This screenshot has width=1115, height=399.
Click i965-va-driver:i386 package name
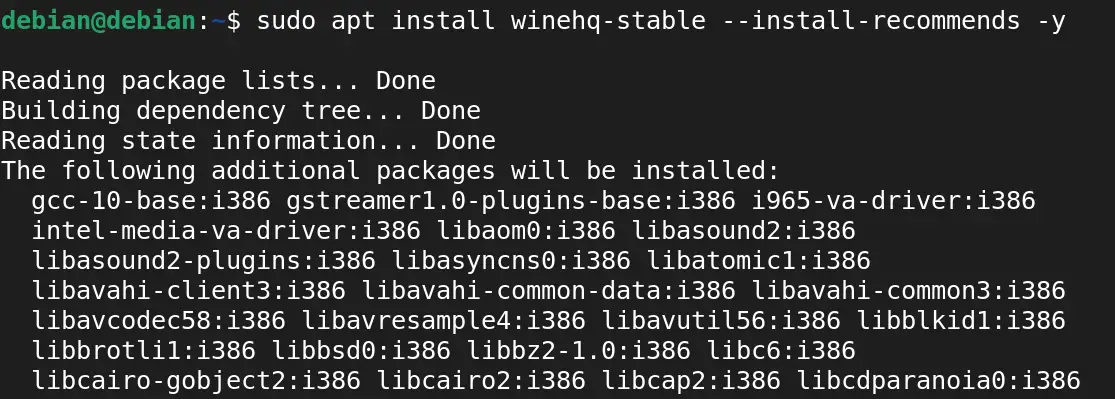[x=893, y=201]
